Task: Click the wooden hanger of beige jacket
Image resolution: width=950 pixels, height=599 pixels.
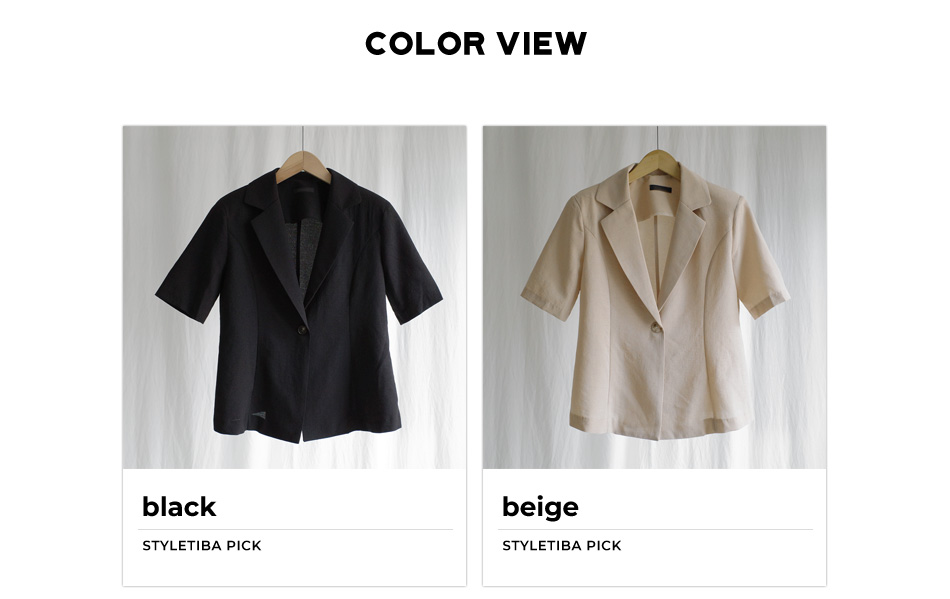Action: coord(654,164)
